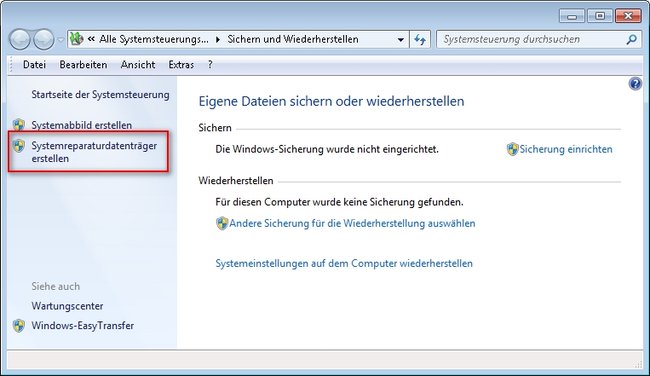Click the 'Siehe auch' label
This screenshot has height=376, width=650.
pyautogui.click(x=56, y=286)
